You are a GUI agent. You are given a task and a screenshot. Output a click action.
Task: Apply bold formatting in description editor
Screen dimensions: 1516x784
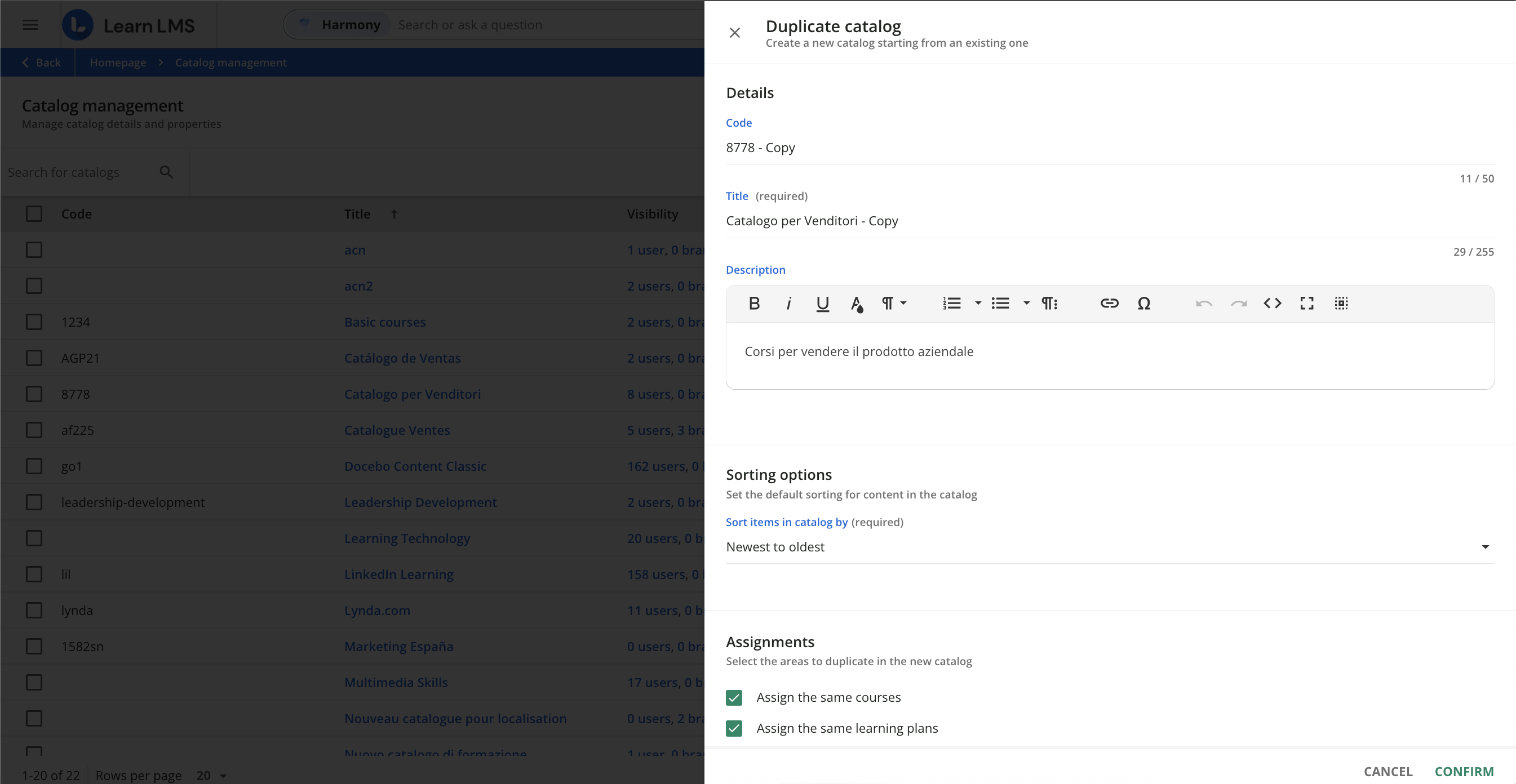(x=754, y=304)
